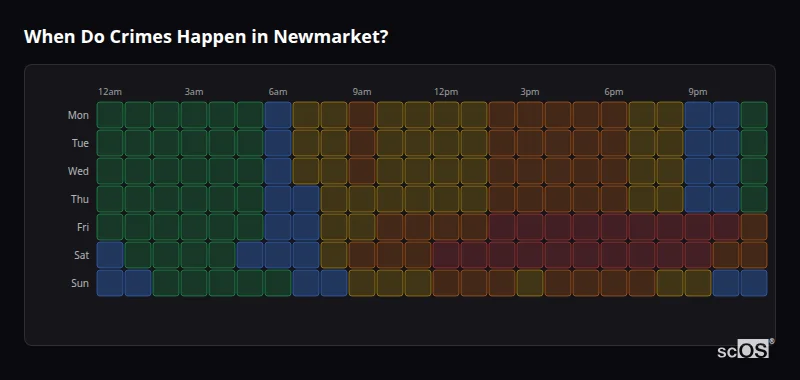800x380 pixels.
Task: Click the Thursday 12pm yellow cell
Action: [445, 199]
